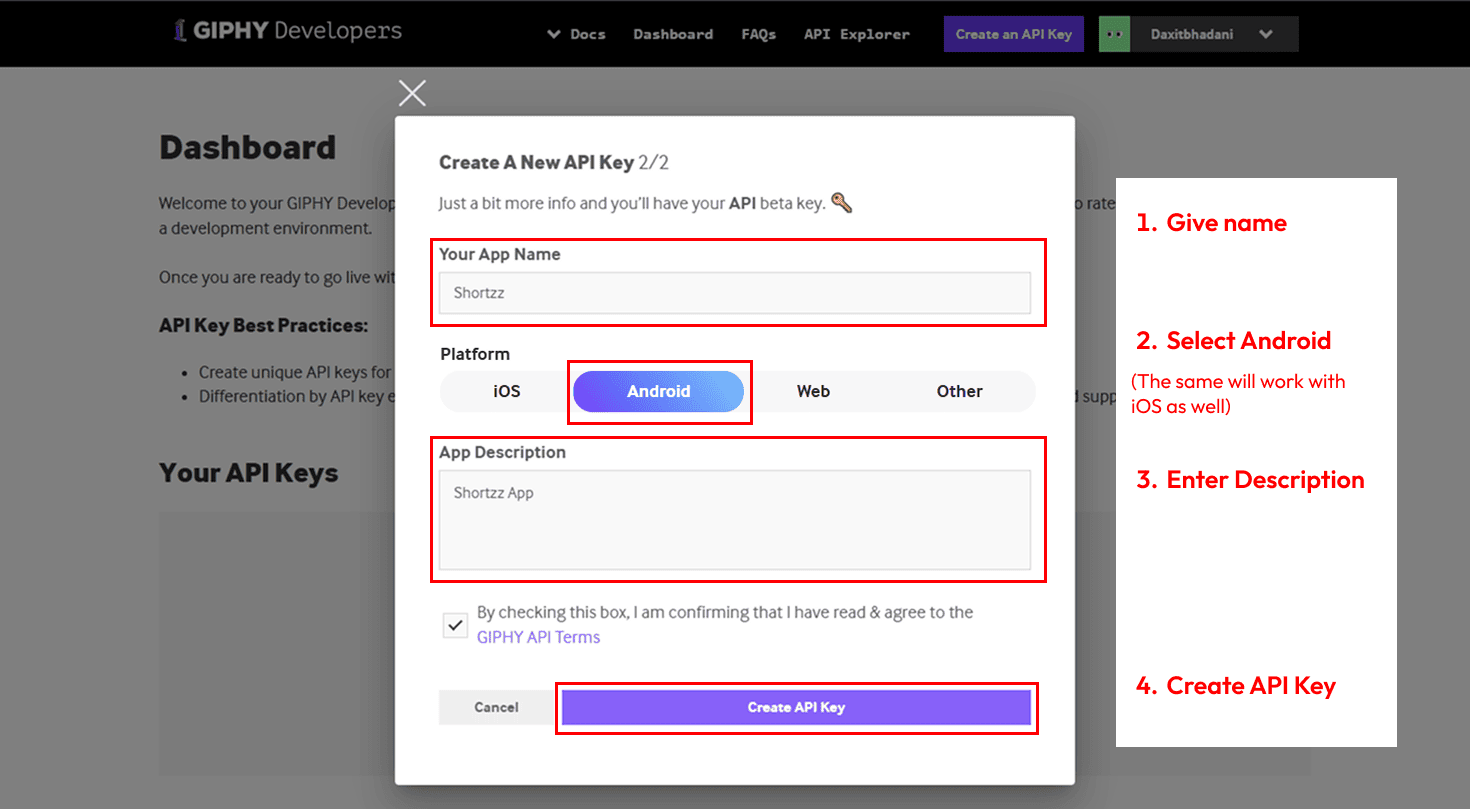Choose the Other platform option
The image size is (1470, 809).
(959, 391)
